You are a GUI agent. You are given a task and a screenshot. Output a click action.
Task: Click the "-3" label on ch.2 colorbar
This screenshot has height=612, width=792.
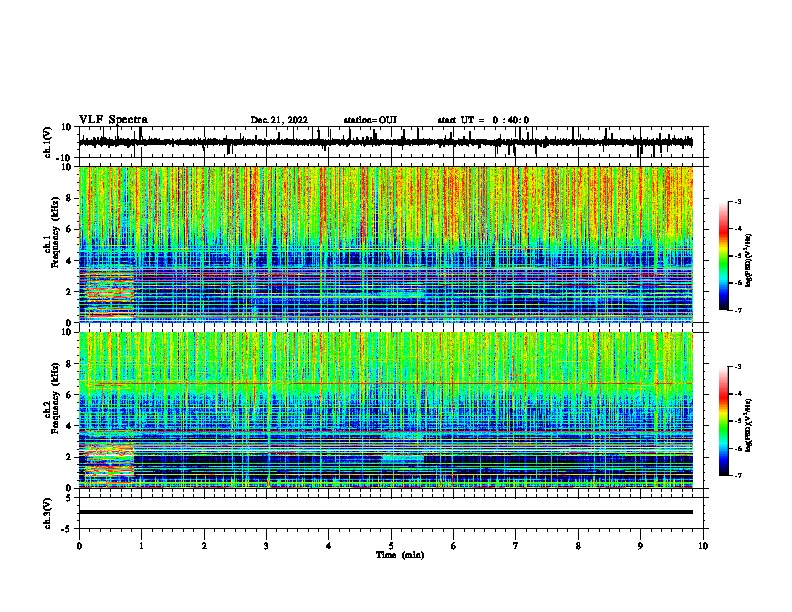(x=737, y=367)
